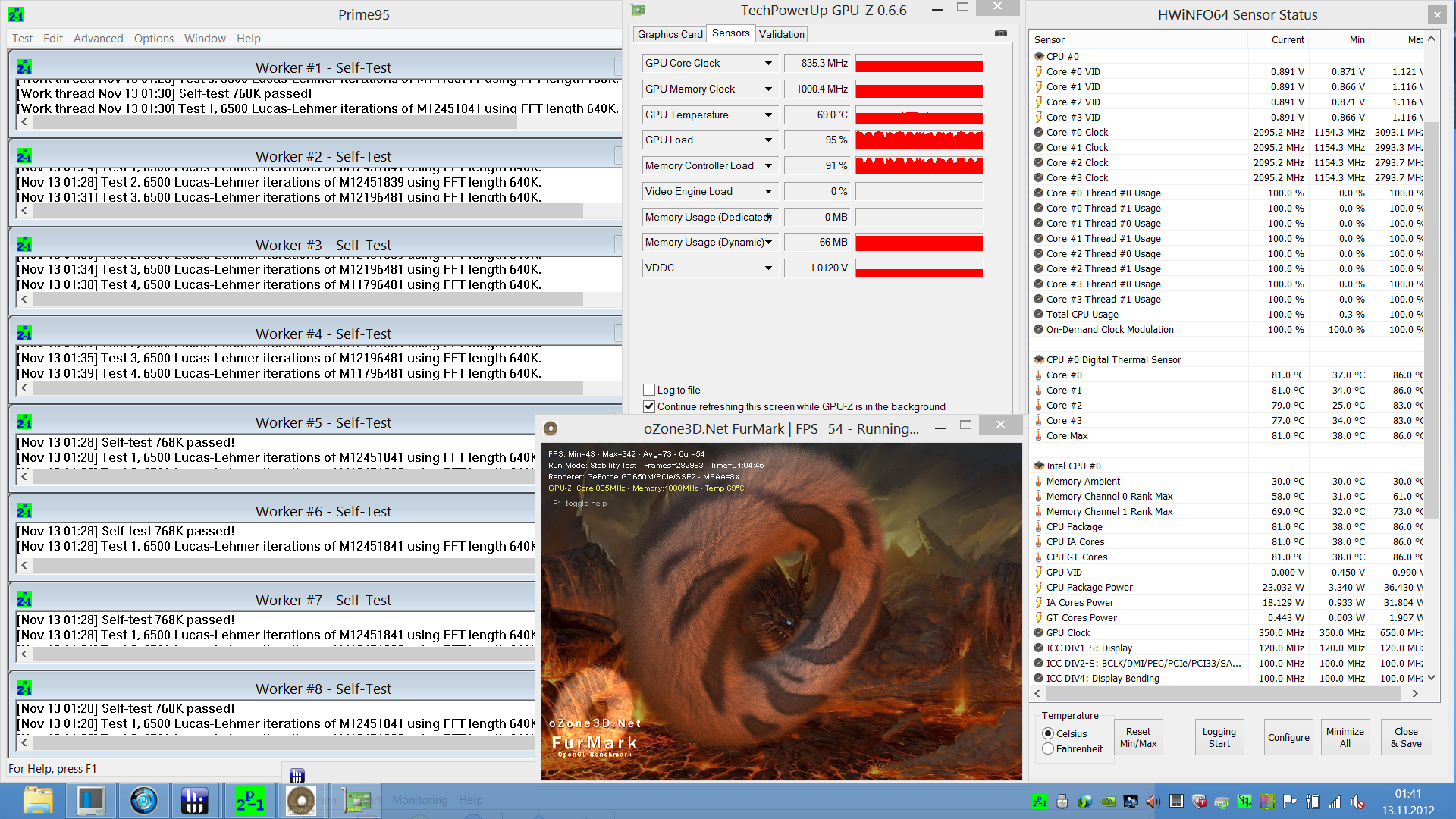Expand GPU Temperature sensor dropdown
1456x819 pixels.
click(768, 115)
